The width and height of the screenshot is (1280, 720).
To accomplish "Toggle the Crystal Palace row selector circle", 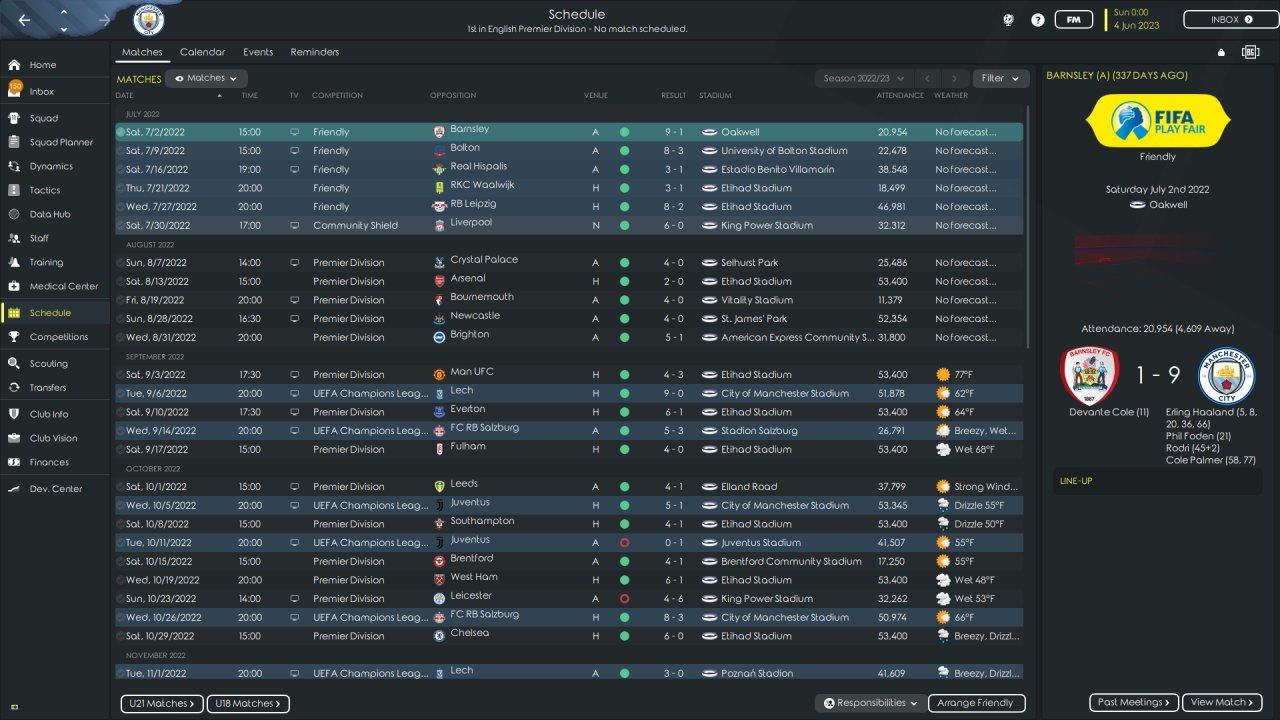I will tap(120, 263).
